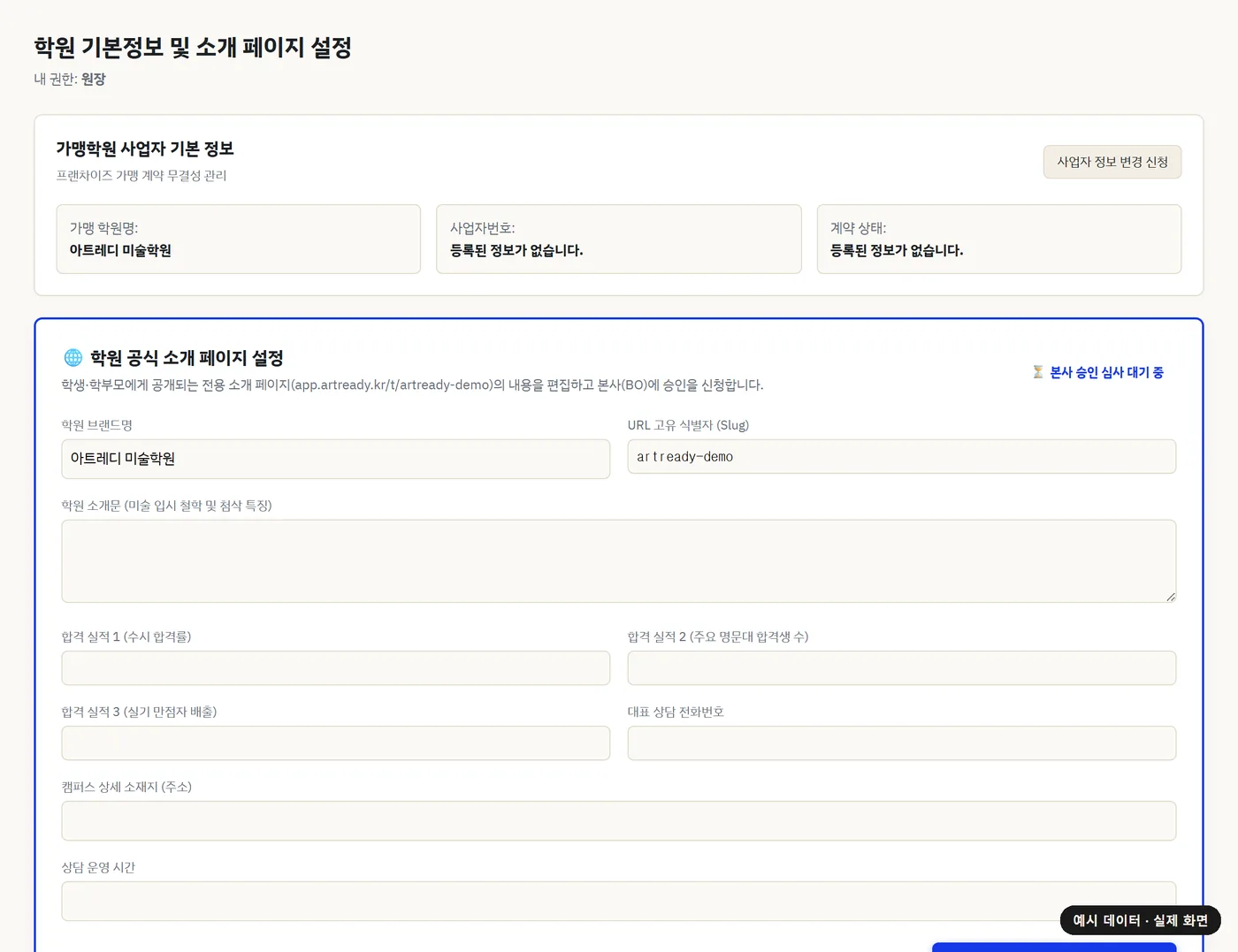Click the description mentioning app.artready.kr/t/artready-demo
This screenshot has width=1238, height=952.
click(x=412, y=385)
